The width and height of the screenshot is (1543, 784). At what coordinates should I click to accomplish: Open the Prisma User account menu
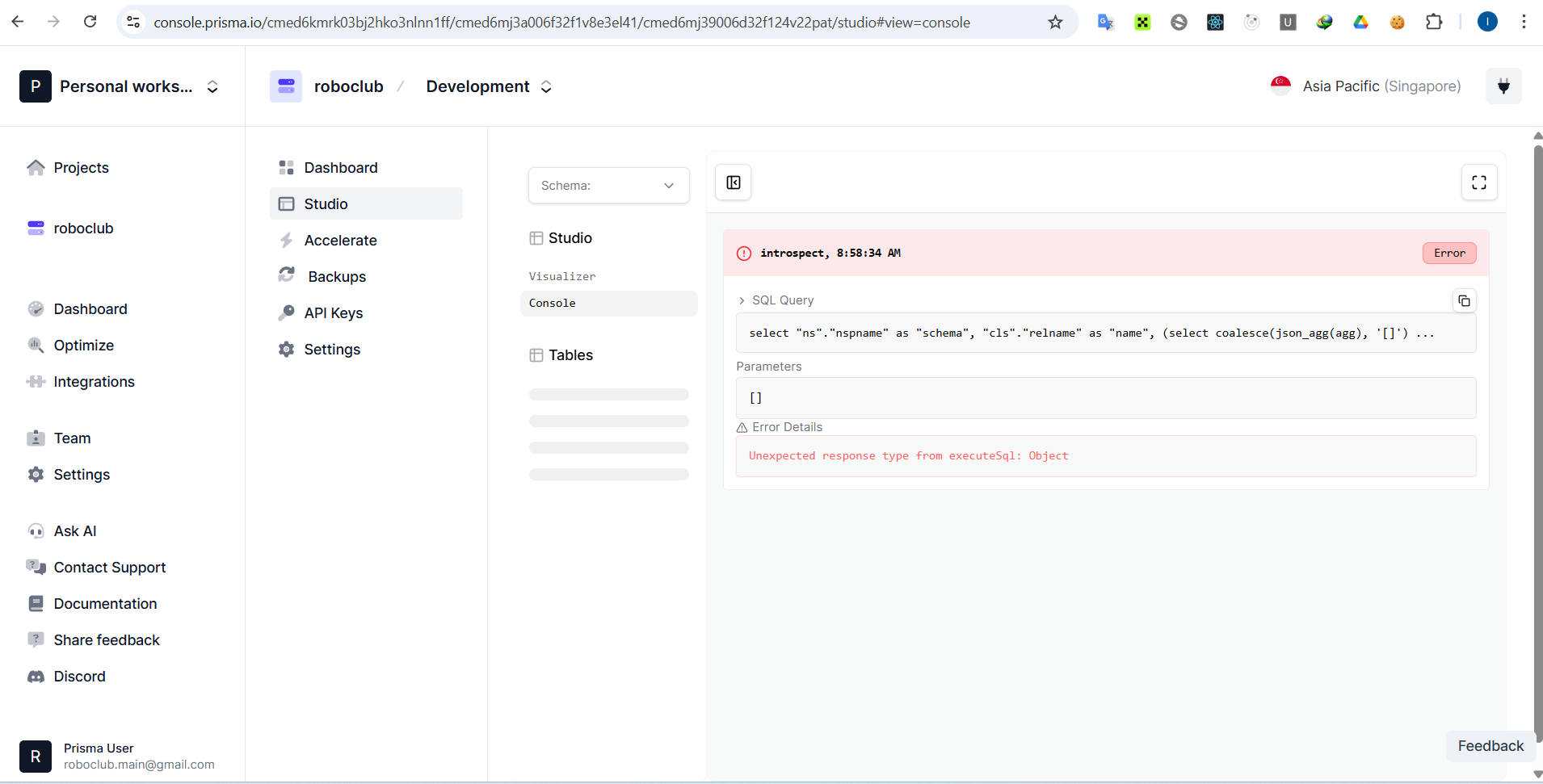tap(117, 757)
